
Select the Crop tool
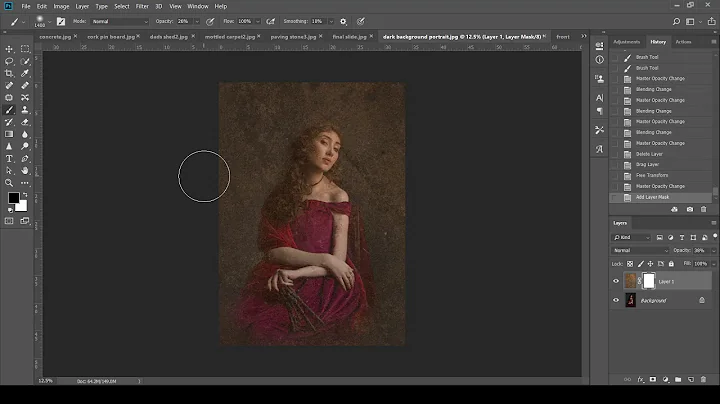9,73
